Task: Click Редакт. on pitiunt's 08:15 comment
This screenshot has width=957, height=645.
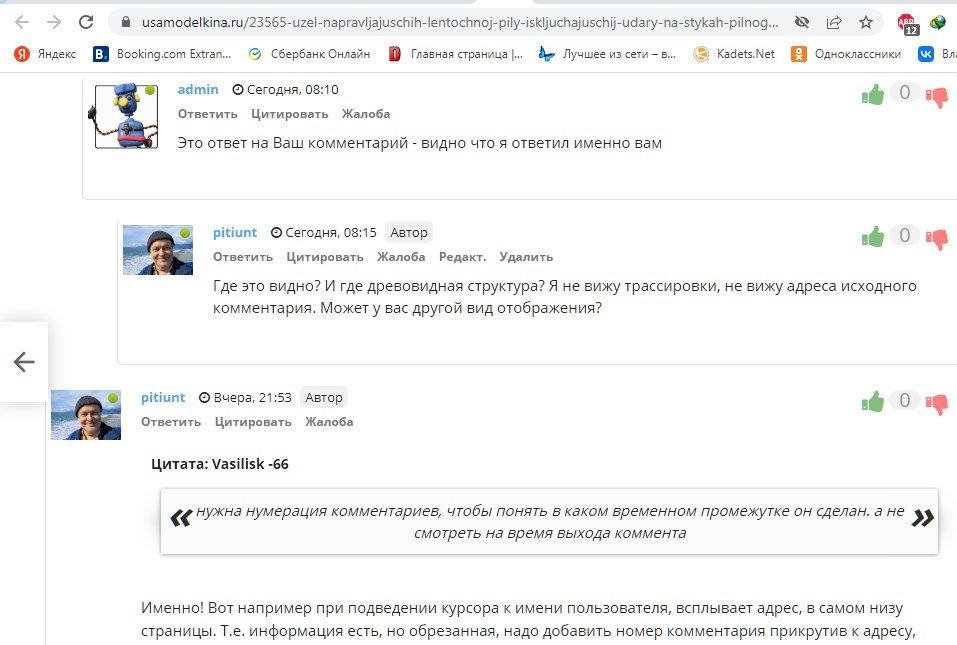Action: pyautogui.click(x=462, y=257)
